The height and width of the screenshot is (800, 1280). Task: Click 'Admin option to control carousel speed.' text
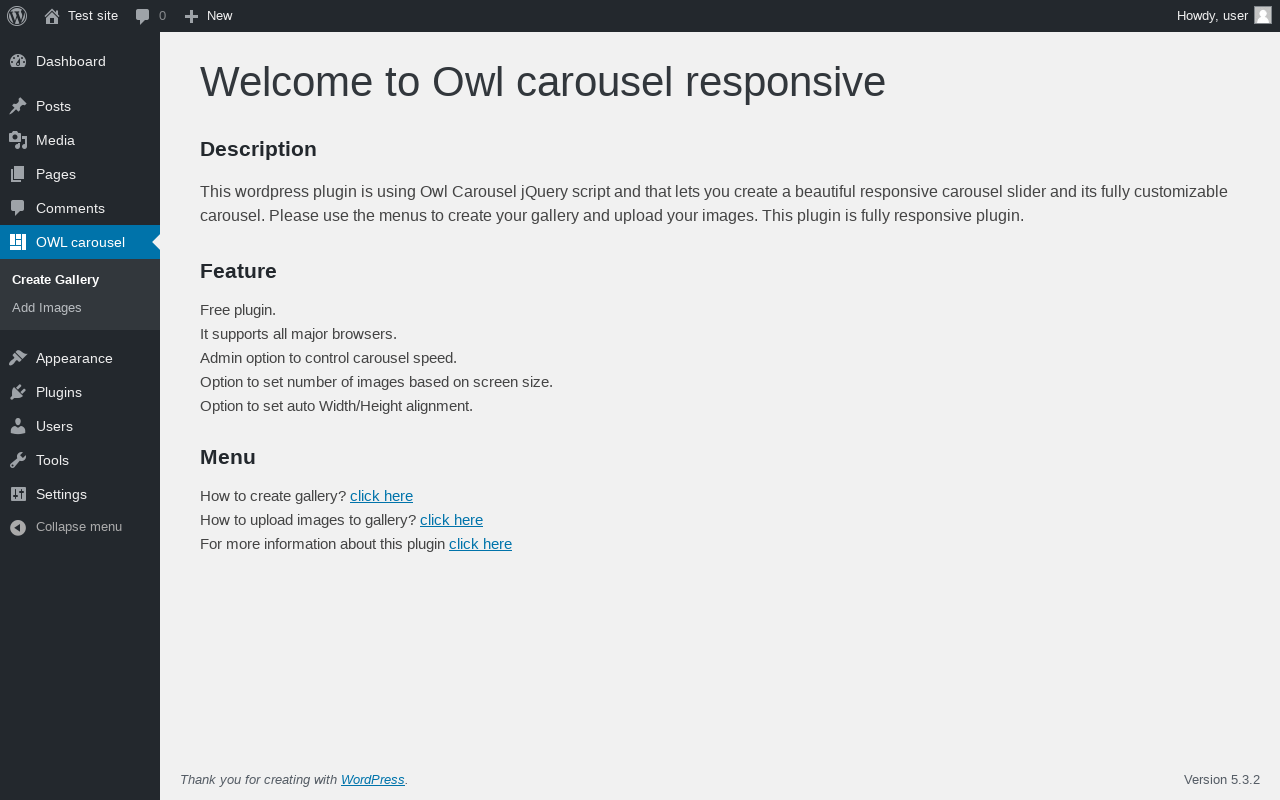pyautogui.click(x=328, y=358)
